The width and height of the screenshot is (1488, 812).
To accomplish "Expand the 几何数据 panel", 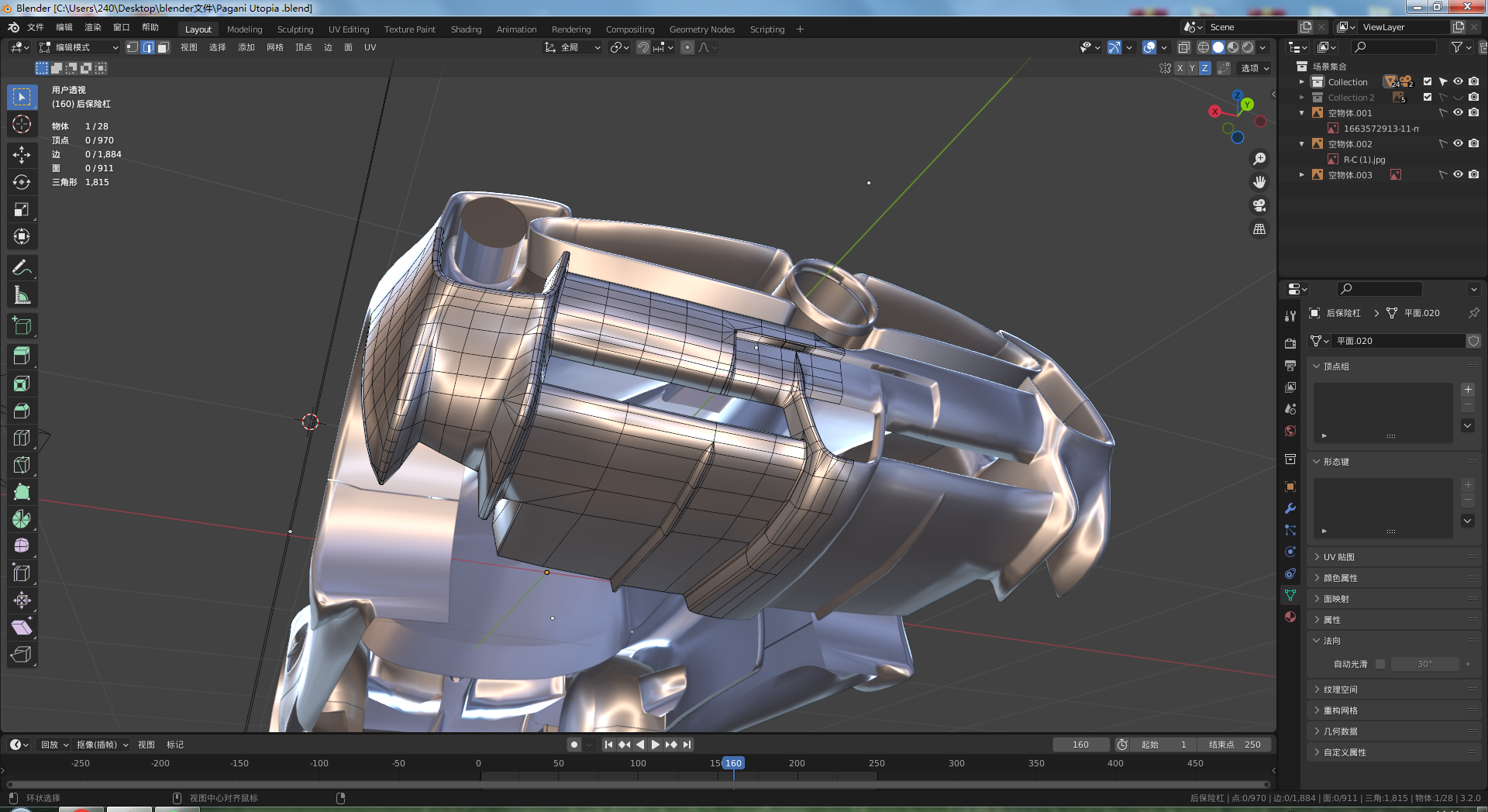I will (1393, 731).
